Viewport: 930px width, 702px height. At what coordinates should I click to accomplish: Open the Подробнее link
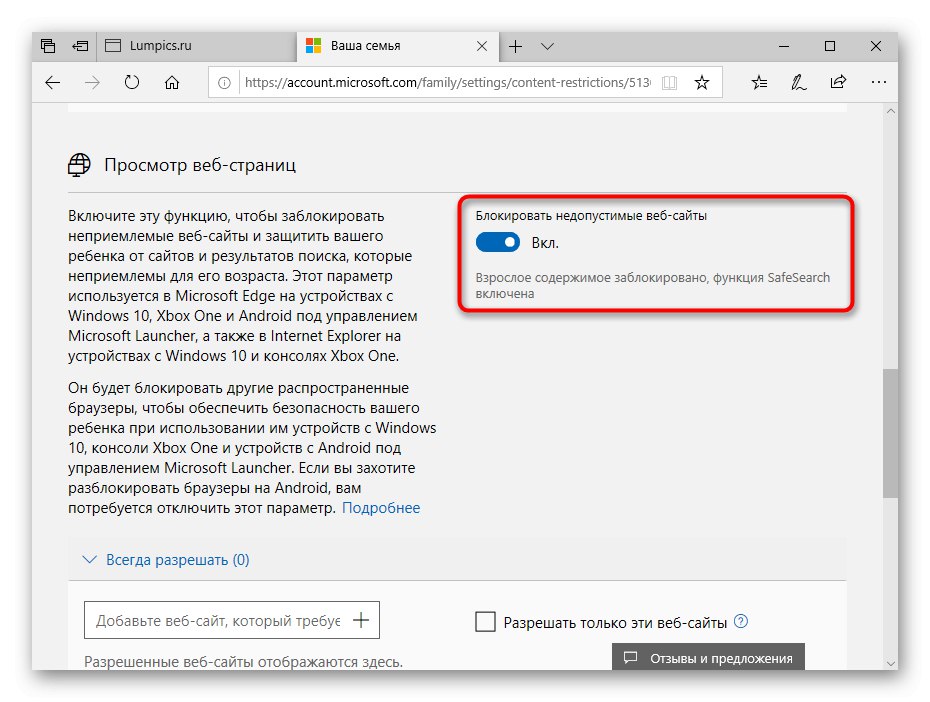(x=381, y=508)
